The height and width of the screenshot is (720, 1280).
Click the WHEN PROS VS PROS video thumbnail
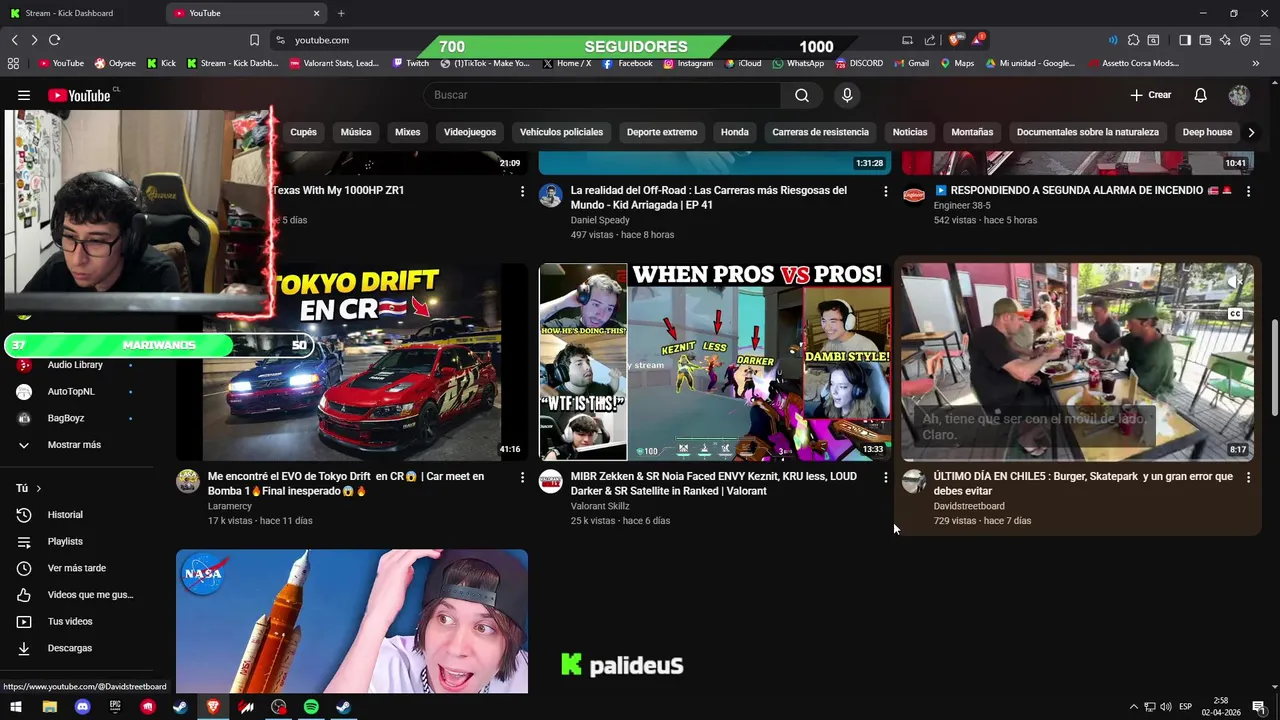click(715, 362)
